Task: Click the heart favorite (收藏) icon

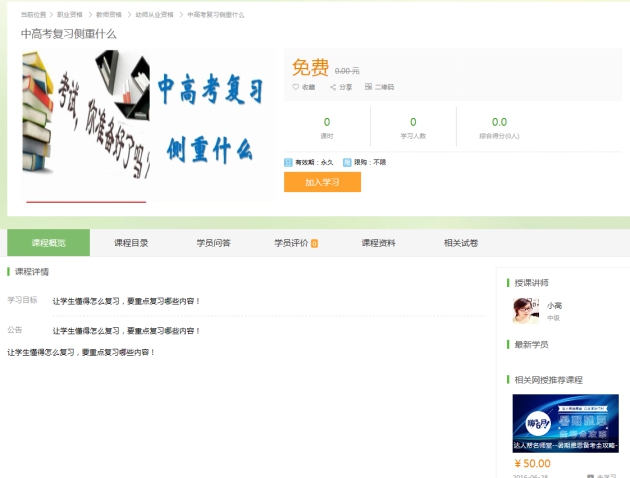Action: coord(296,87)
